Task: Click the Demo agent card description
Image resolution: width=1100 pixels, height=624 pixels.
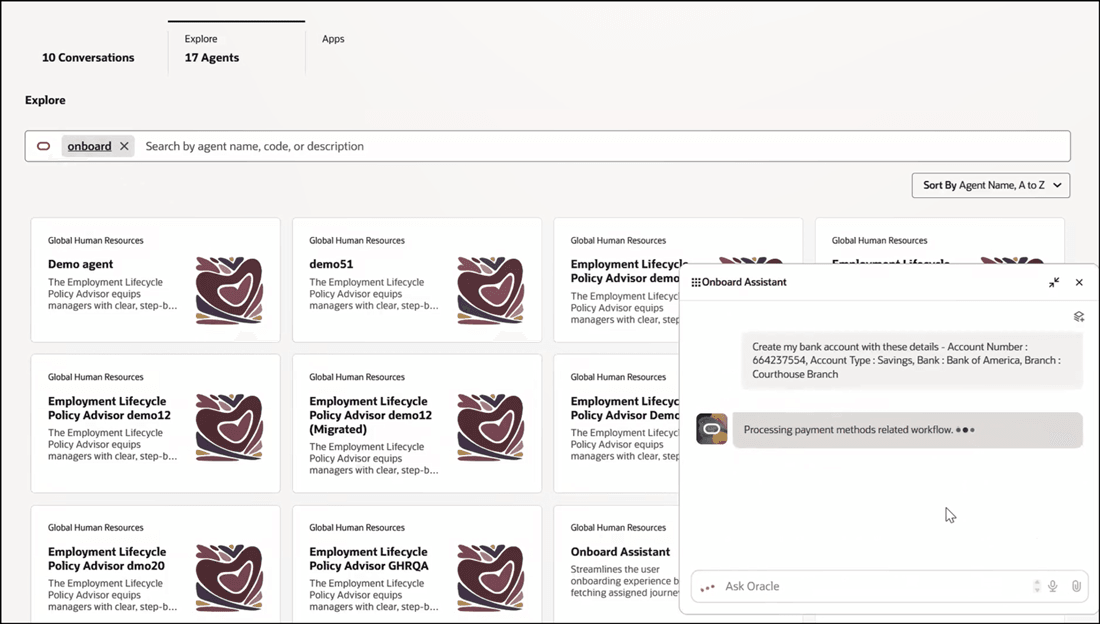Action: (112, 294)
